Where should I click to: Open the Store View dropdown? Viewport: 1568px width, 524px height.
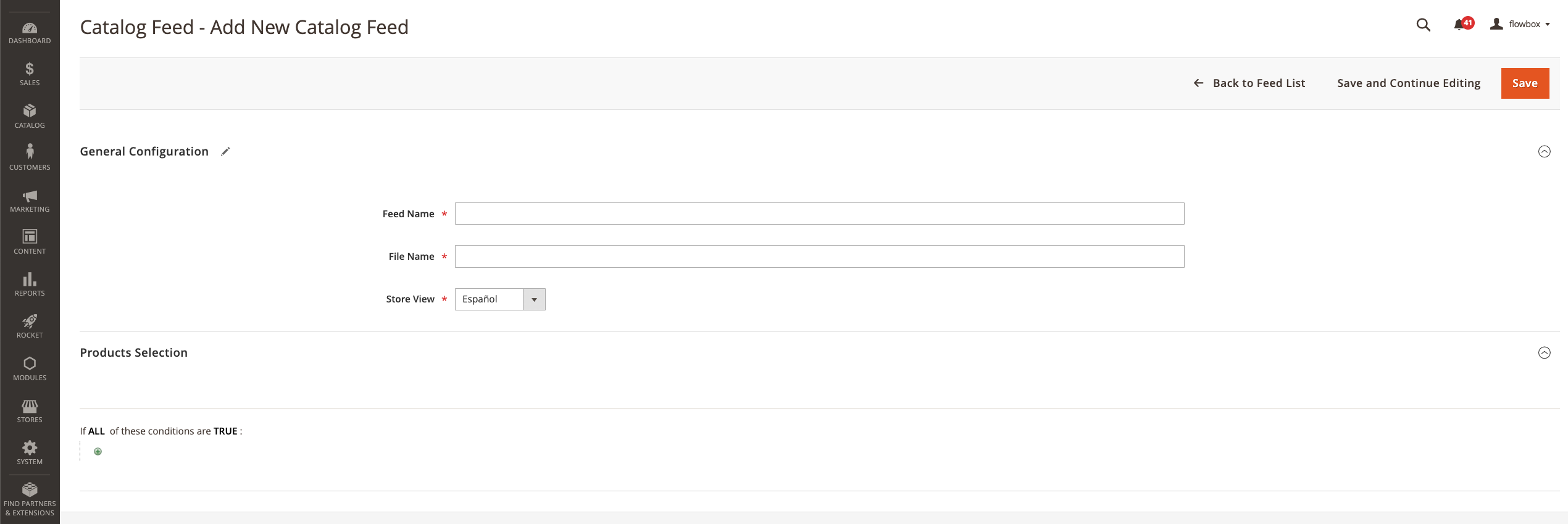click(x=500, y=299)
